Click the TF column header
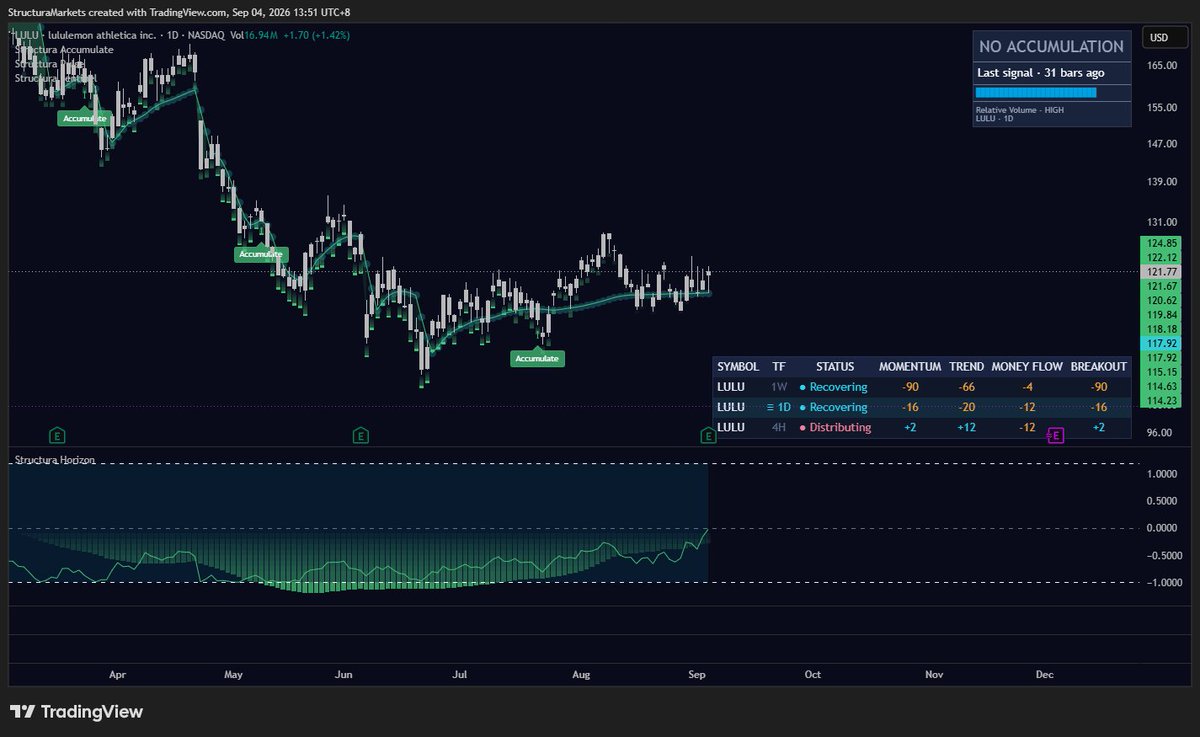1200x737 pixels. (779, 367)
